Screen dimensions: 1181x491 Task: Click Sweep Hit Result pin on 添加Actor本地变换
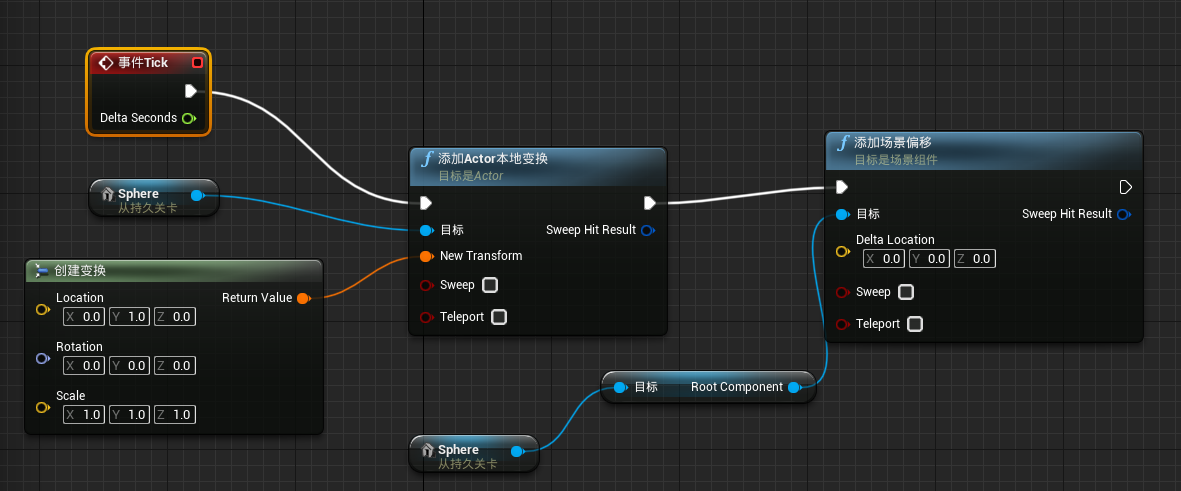point(647,230)
